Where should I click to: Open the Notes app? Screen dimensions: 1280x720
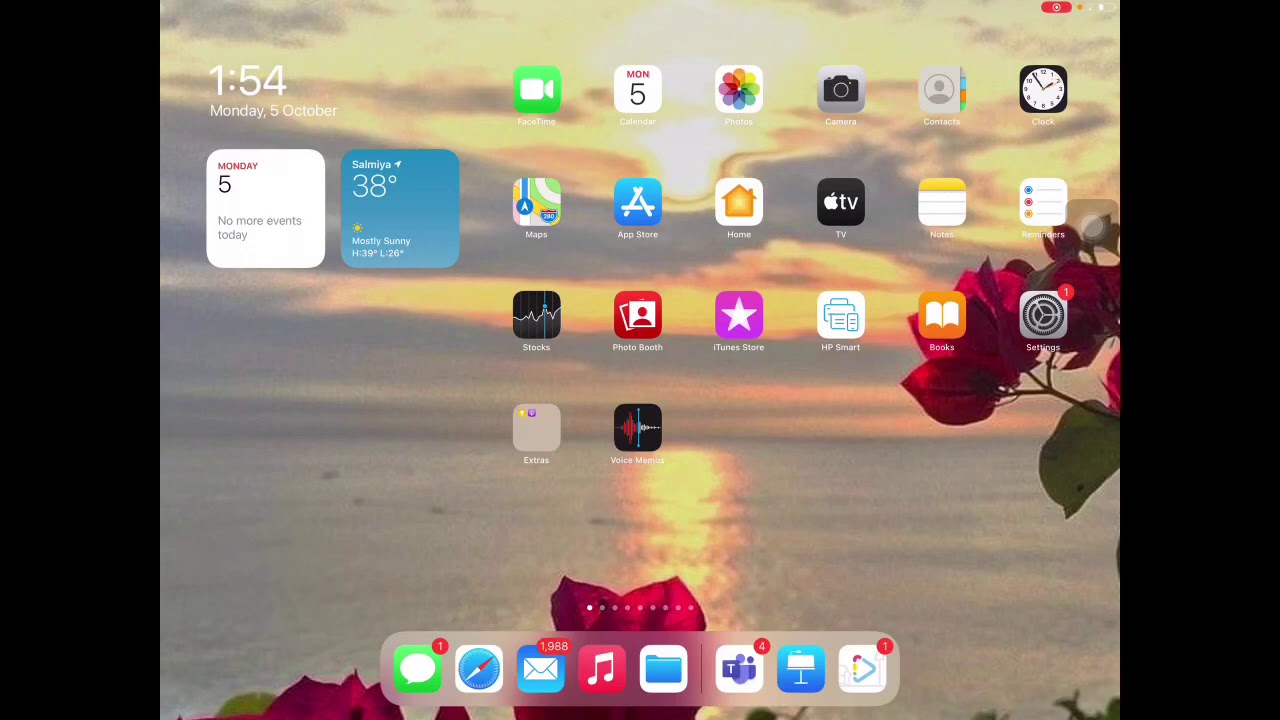point(942,203)
